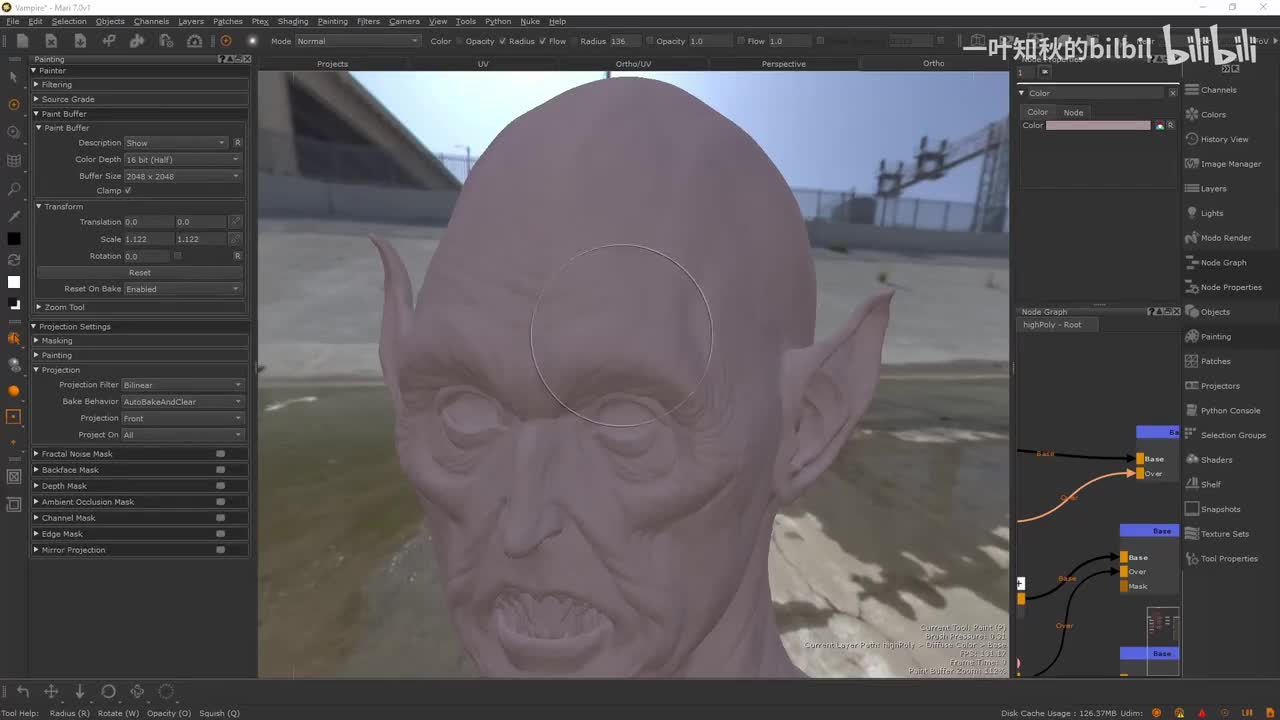Click the swap foreground/background colors icon

point(14,260)
